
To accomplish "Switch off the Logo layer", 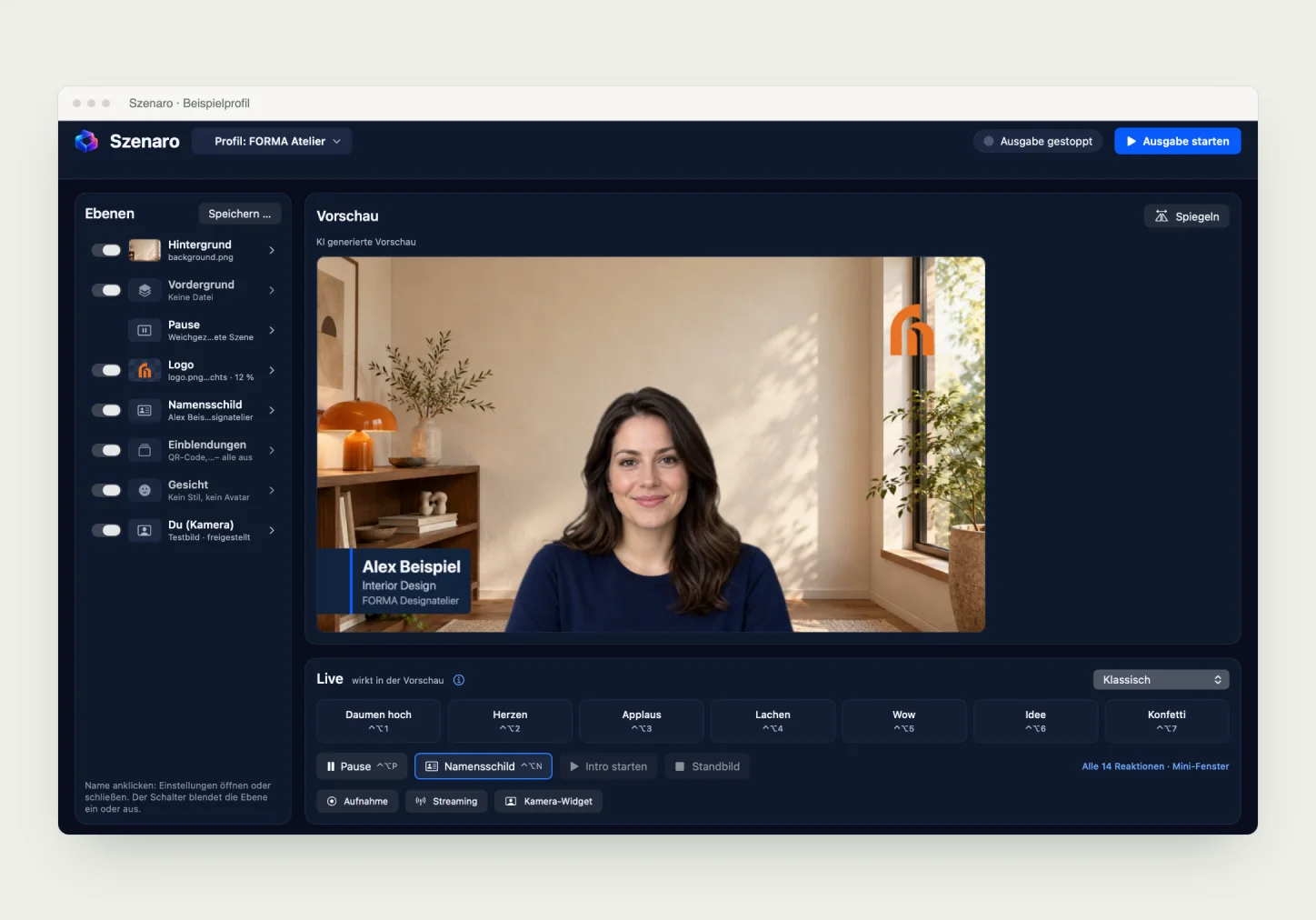I will 106,370.
